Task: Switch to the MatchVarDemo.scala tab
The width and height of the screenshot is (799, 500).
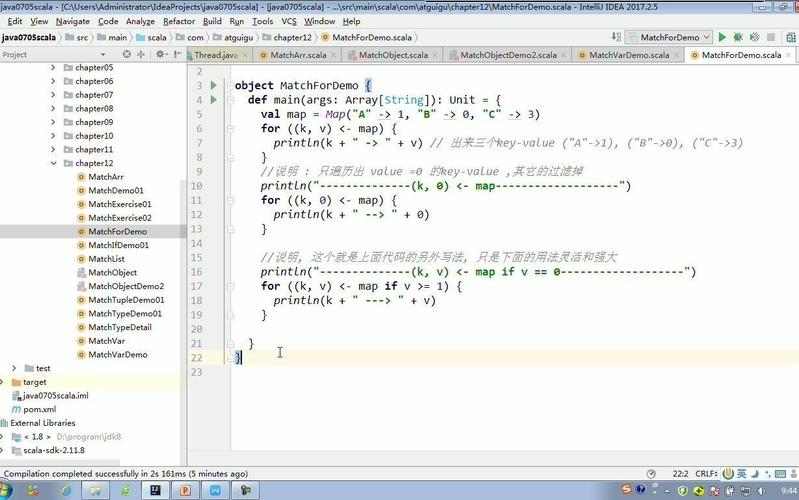Action: click(x=628, y=55)
